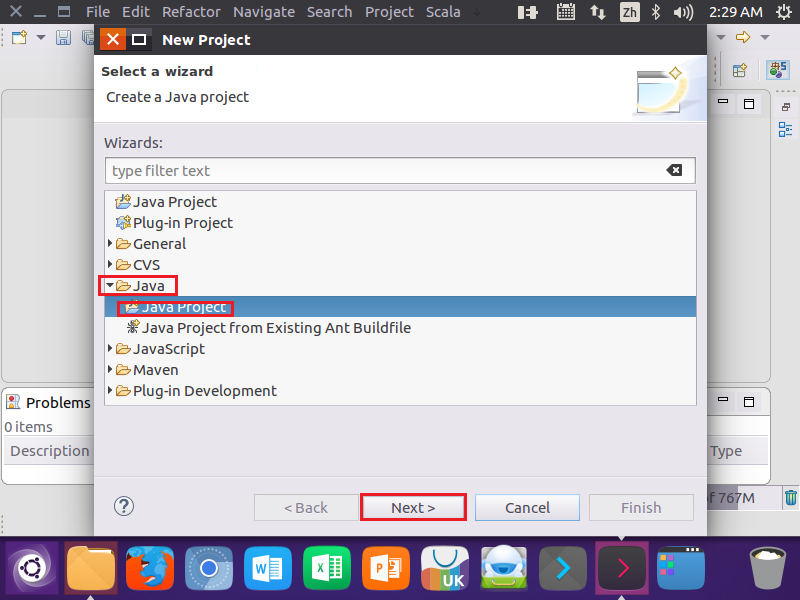The height and width of the screenshot is (600, 800).
Task: Maximize the Problems panel
Action: click(x=749, y=402)
